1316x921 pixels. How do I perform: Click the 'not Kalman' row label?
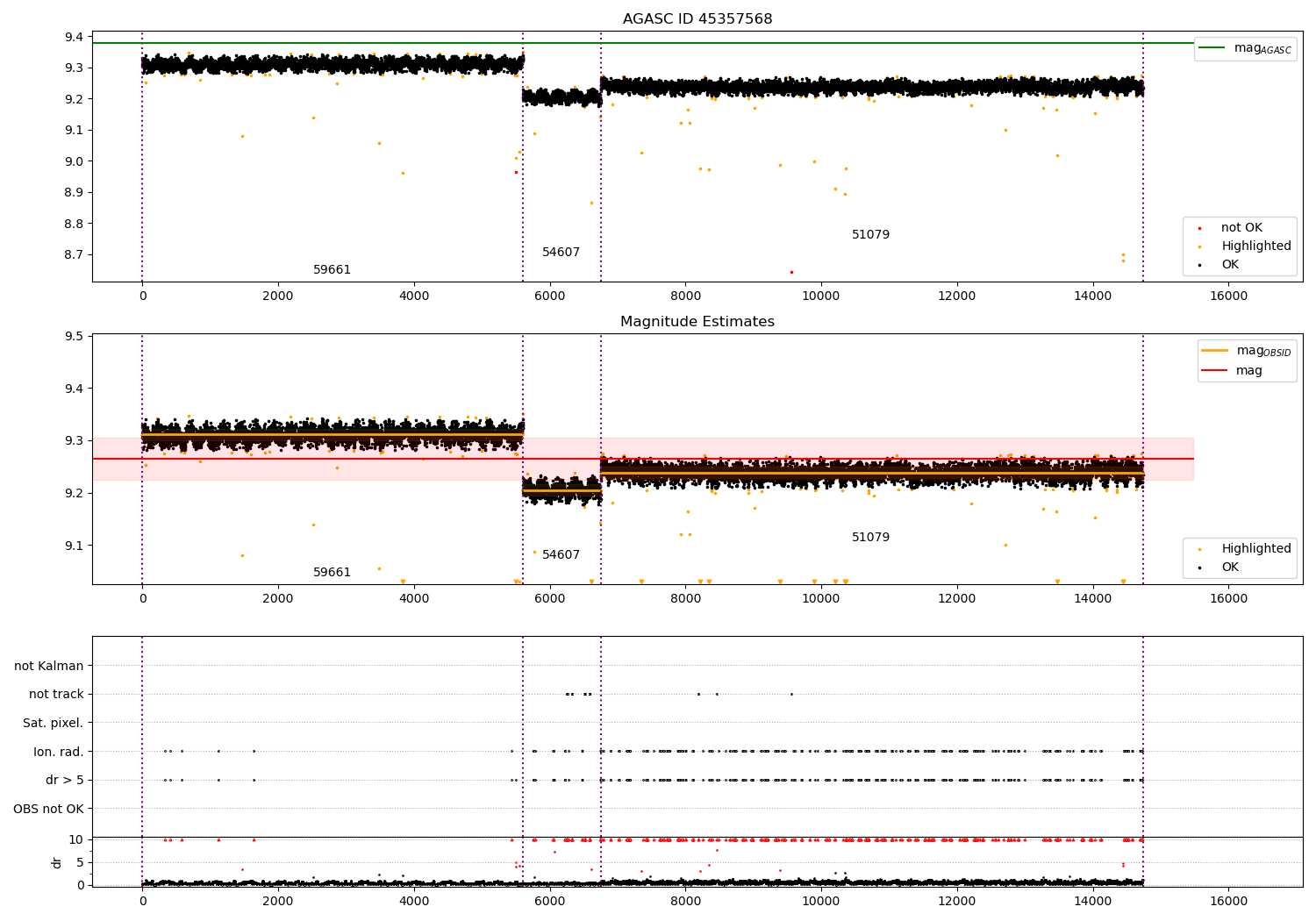tap(49, 666)
